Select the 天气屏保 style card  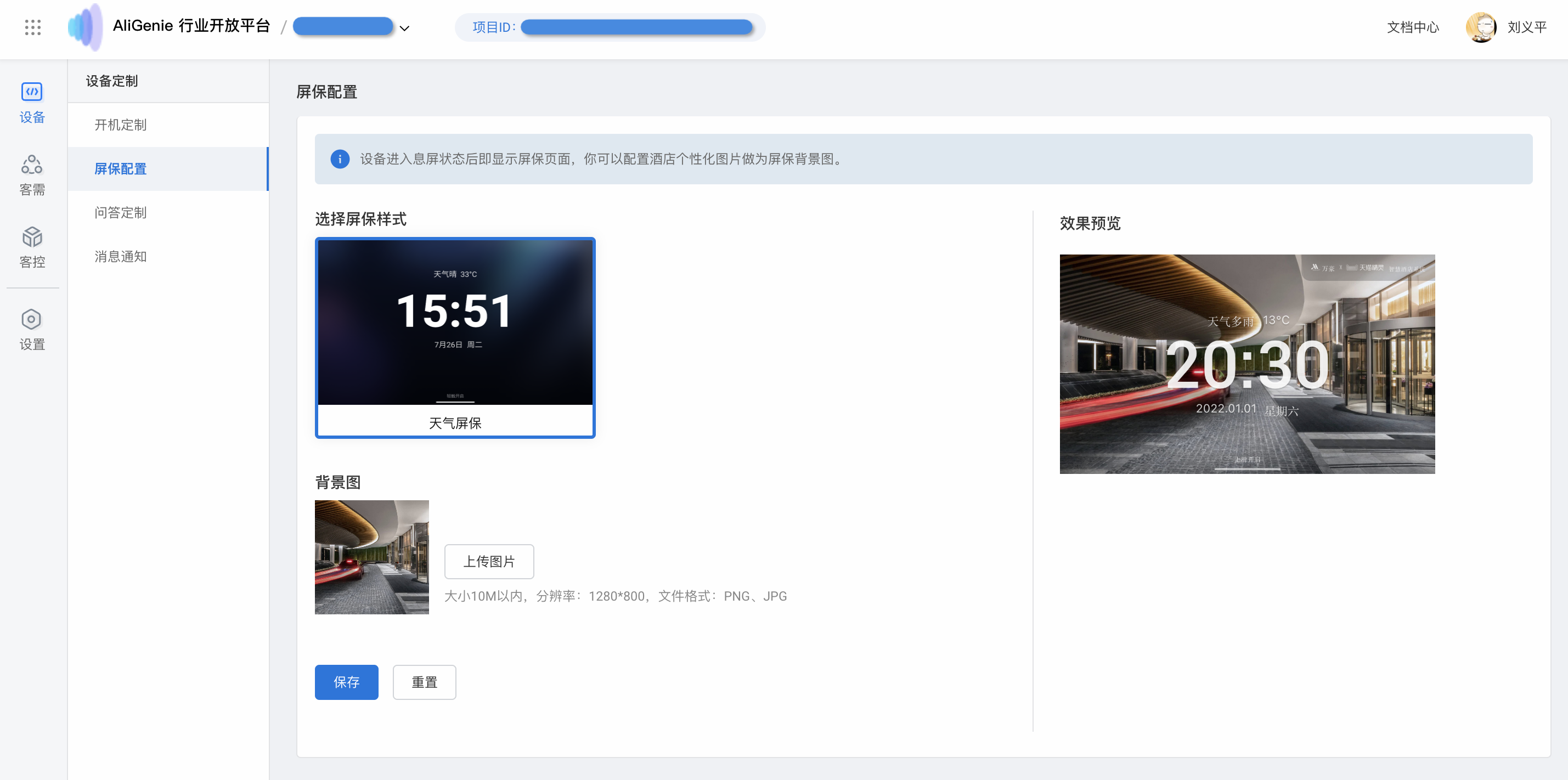click(455, 338)
